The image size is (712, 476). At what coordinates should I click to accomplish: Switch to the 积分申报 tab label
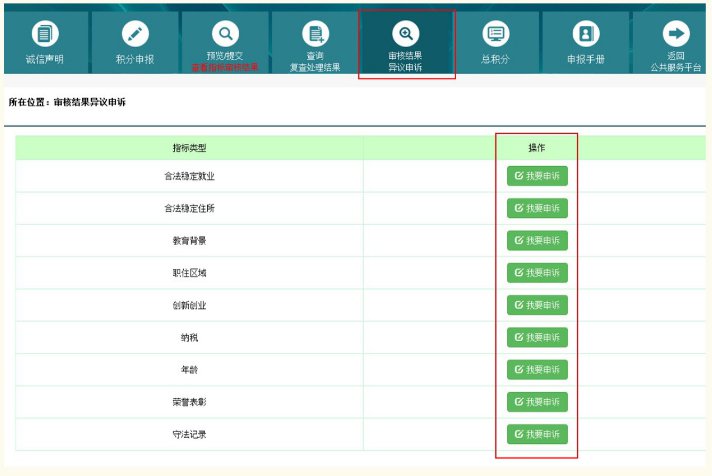[x=135, y=59]
